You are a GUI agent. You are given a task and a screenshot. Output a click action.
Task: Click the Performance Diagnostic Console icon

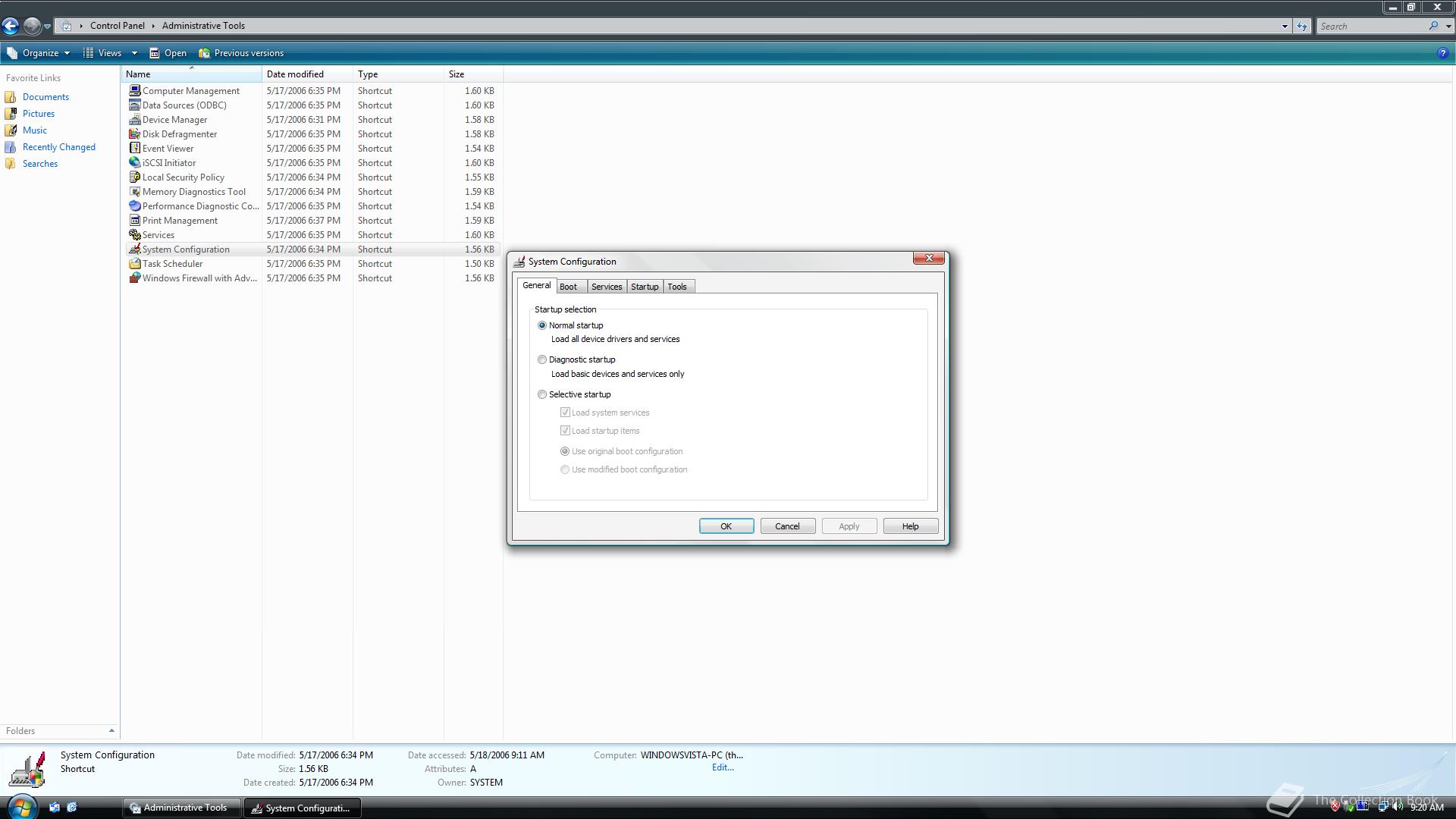[x=135, y=206]
